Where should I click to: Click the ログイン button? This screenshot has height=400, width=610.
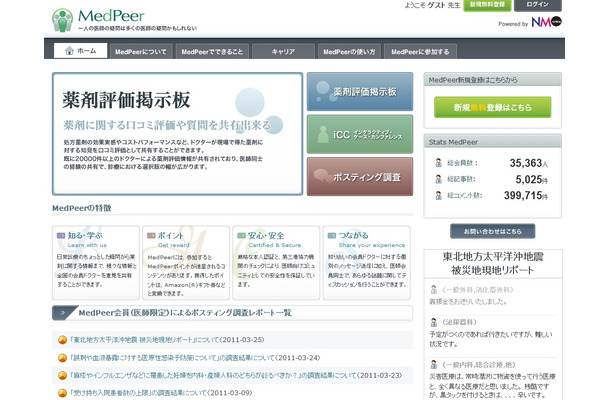point(538,5)
